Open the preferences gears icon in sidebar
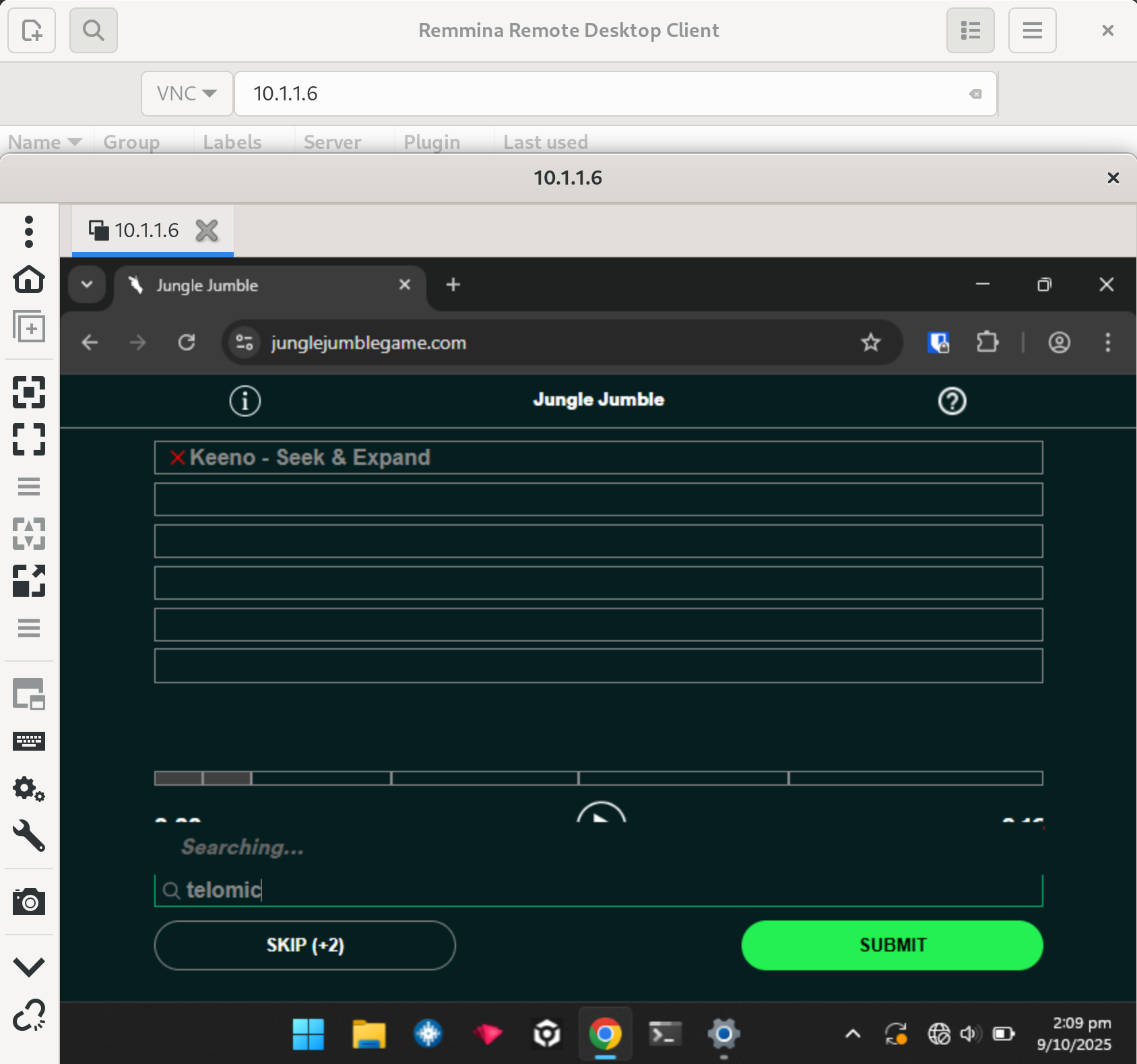The width and height of the screenshot is (1137, 1064). [x=29, y=788]
